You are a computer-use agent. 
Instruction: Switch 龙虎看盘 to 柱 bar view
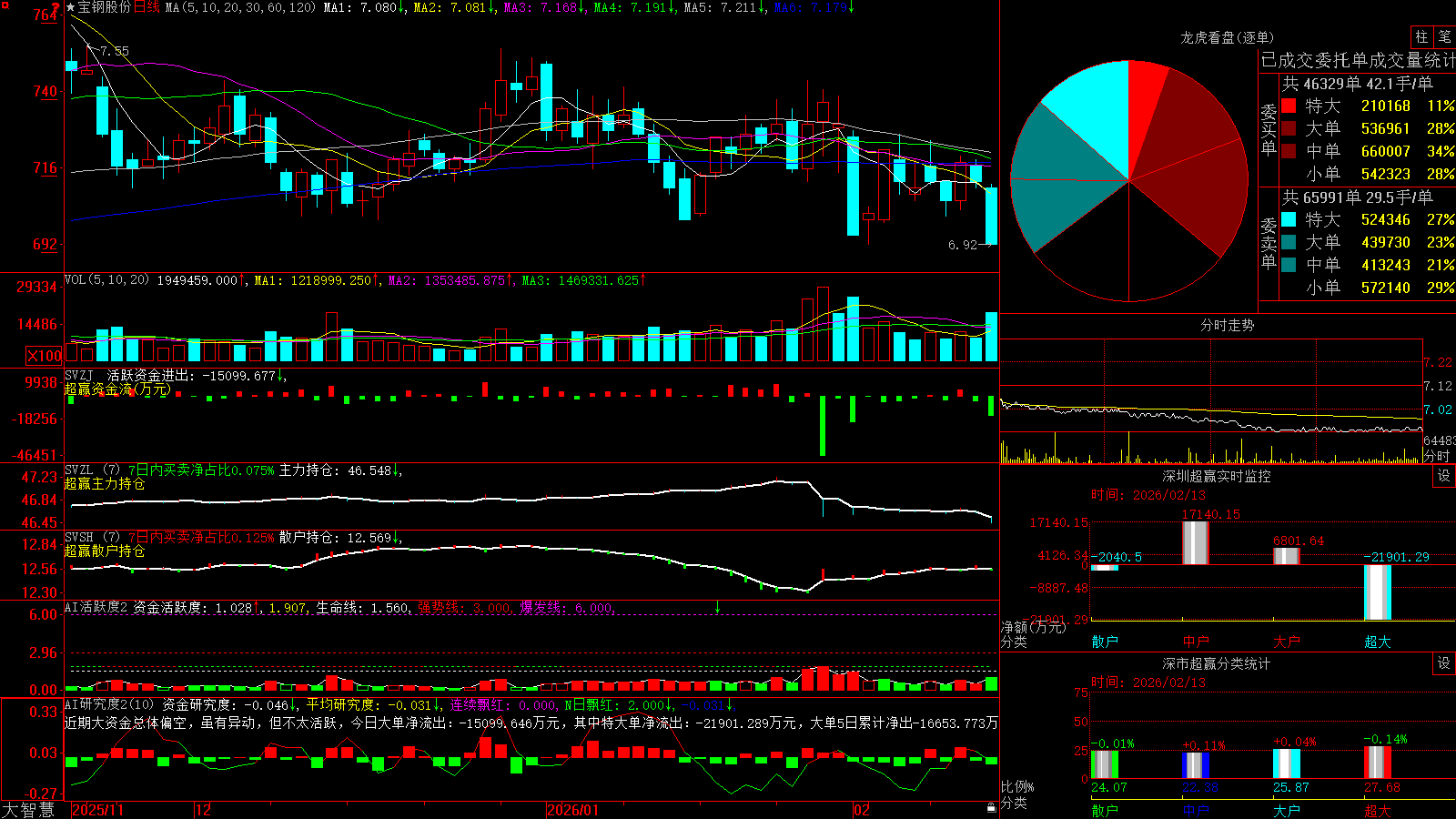[x=1421, y=36]
